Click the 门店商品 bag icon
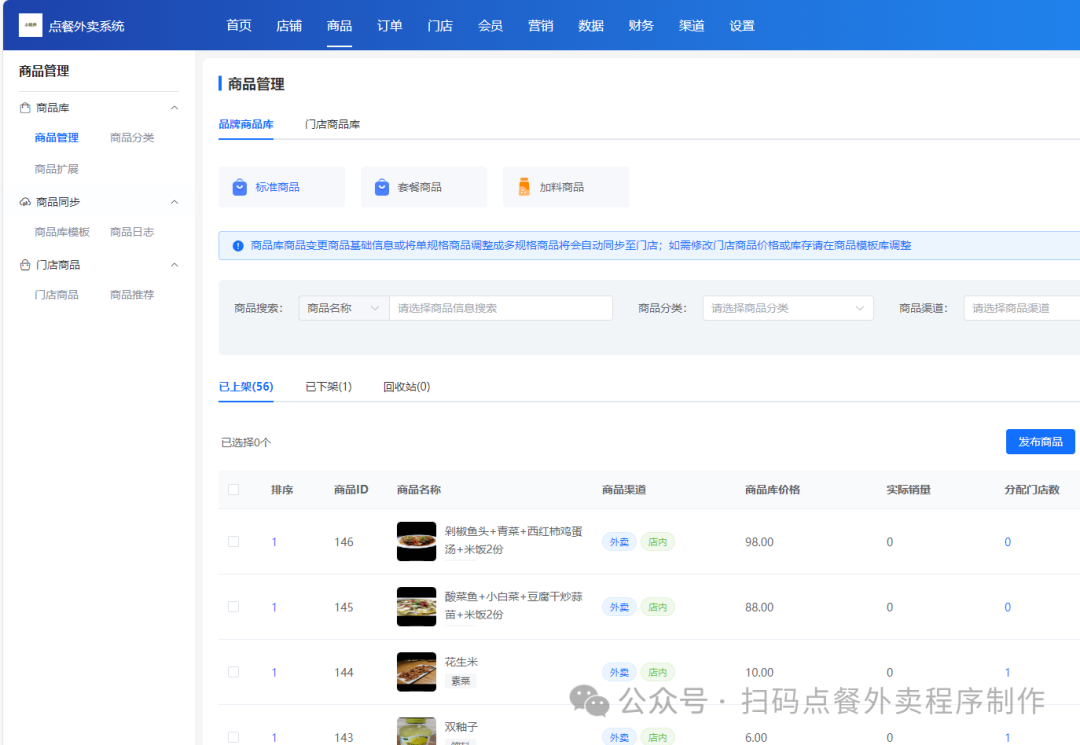 pyautogui.click(x=25, y=264)
